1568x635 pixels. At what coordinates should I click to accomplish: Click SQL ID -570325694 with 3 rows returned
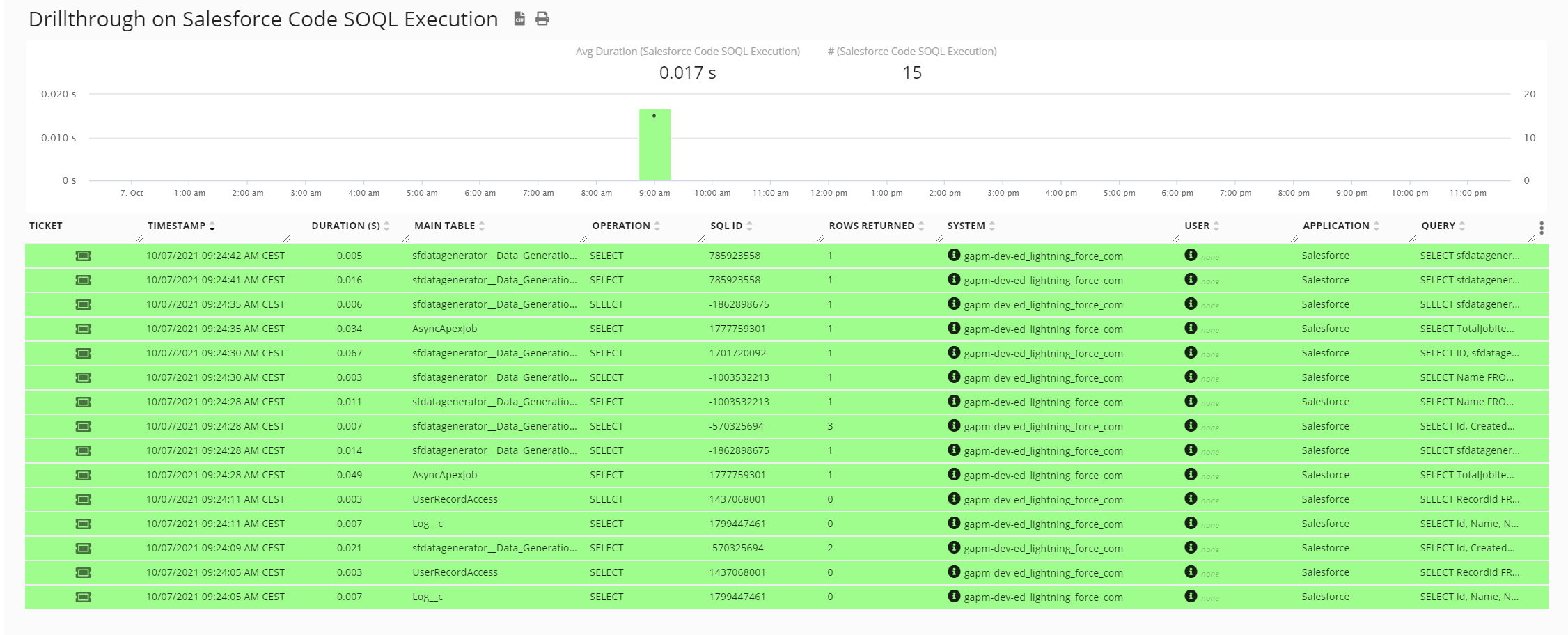click(x=736, y=426)
